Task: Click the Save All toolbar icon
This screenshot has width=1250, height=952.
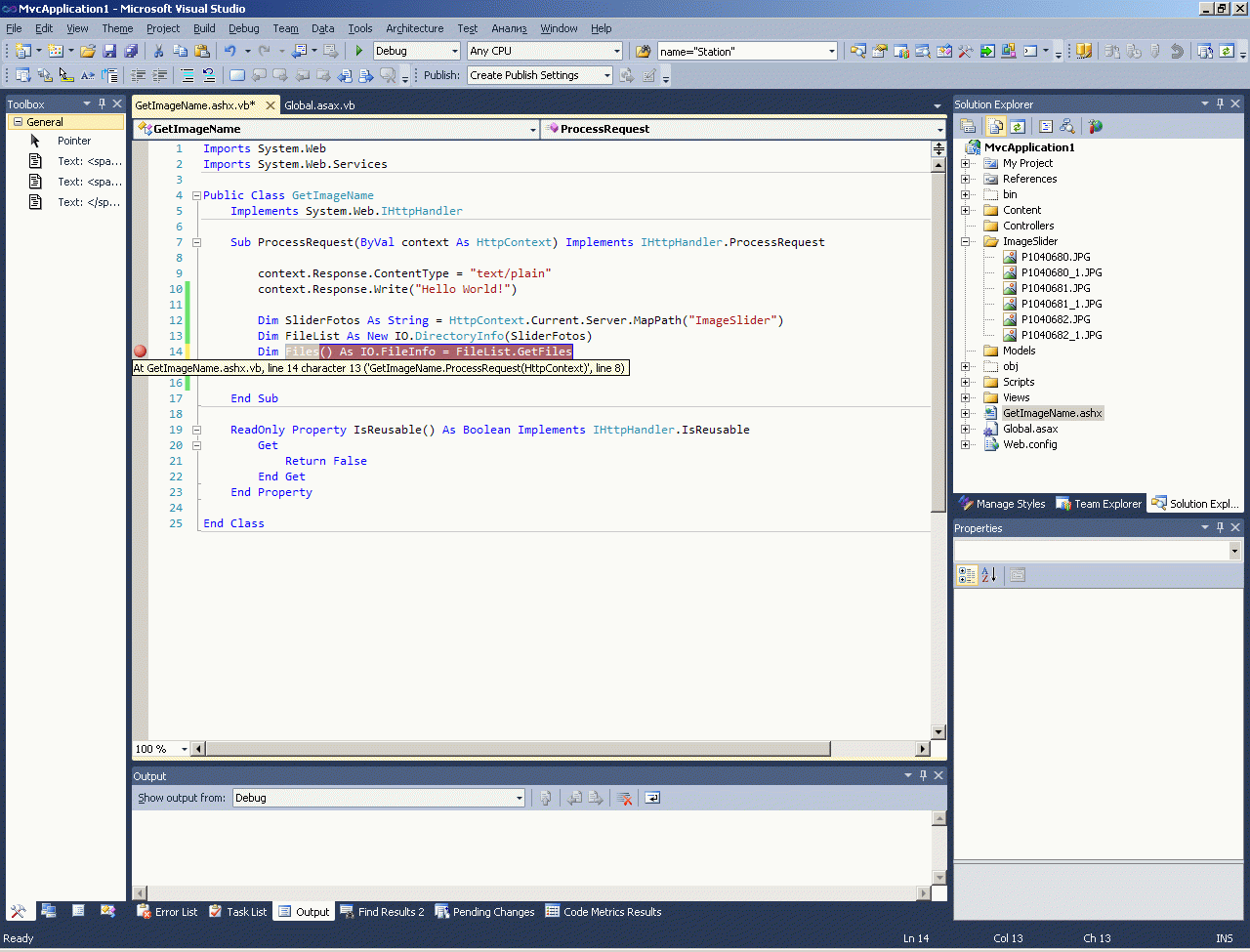Action: tap(130, 51)
